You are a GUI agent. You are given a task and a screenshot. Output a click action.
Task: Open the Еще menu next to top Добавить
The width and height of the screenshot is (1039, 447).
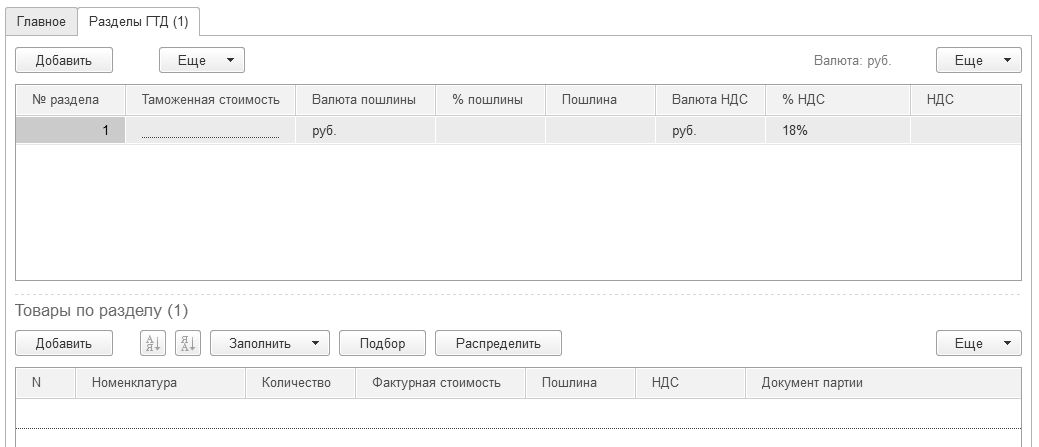(x=202, y=60)
